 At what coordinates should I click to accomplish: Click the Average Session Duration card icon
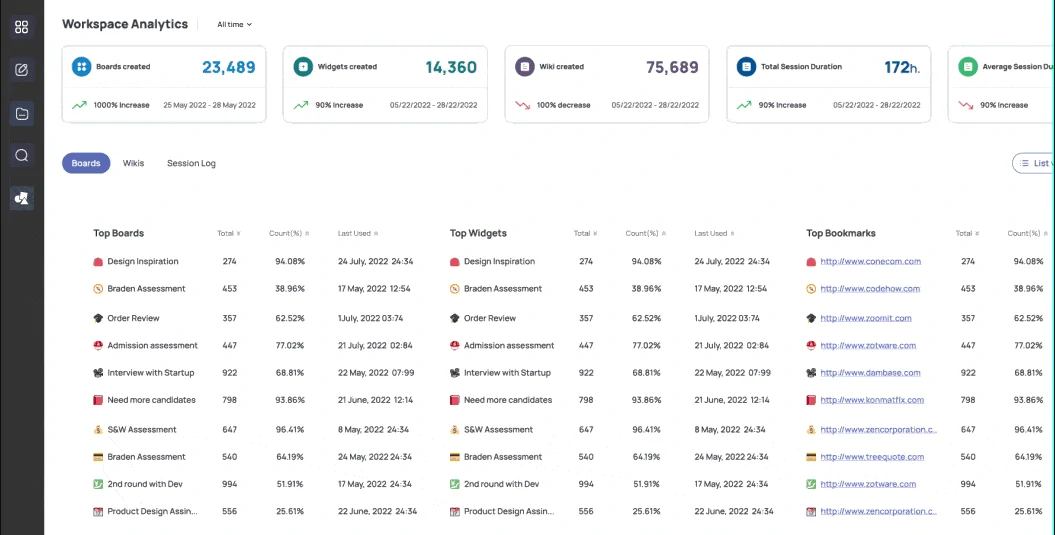[968, 67]
